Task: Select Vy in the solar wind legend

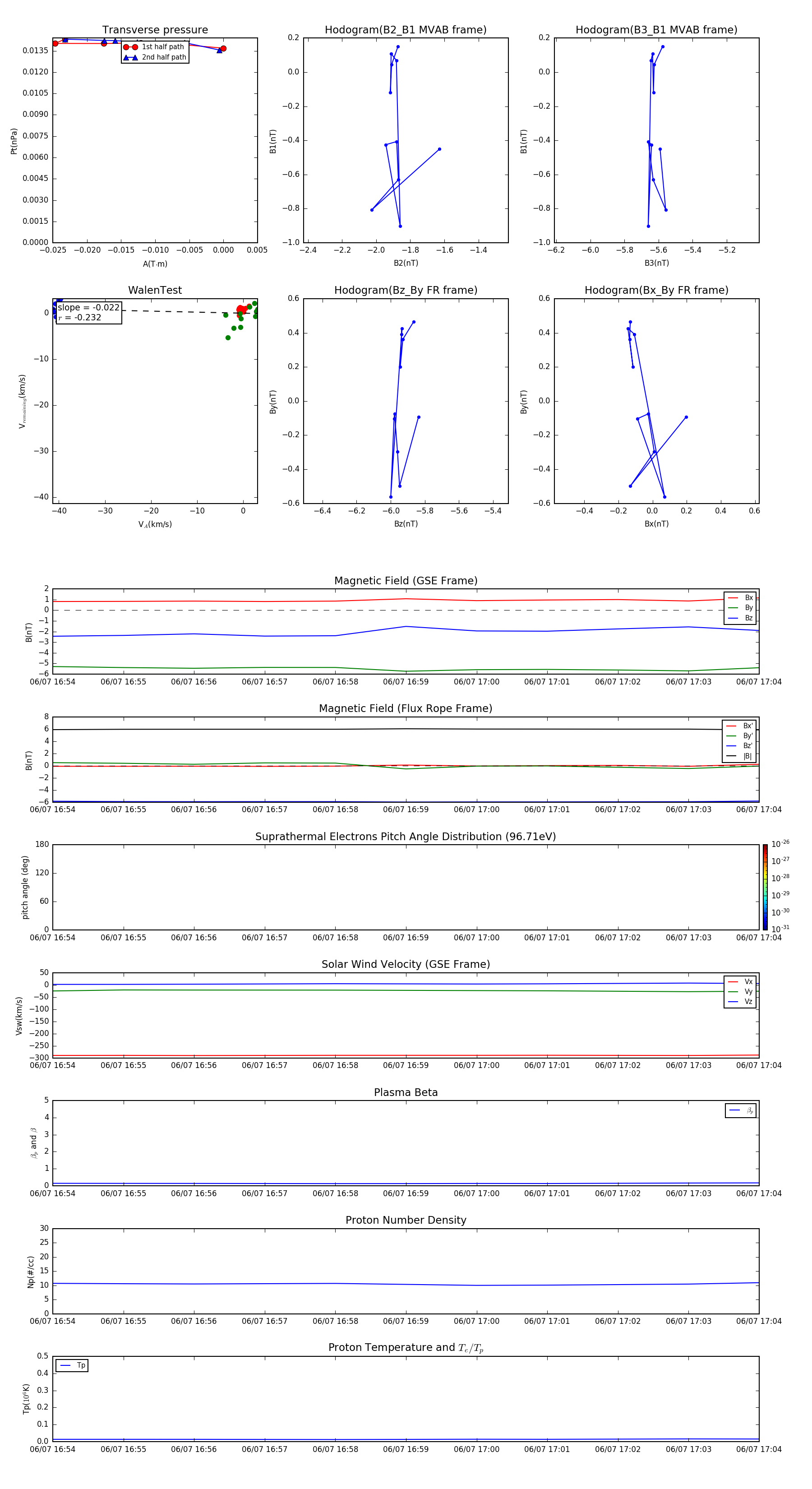Action: click(740, 992)
